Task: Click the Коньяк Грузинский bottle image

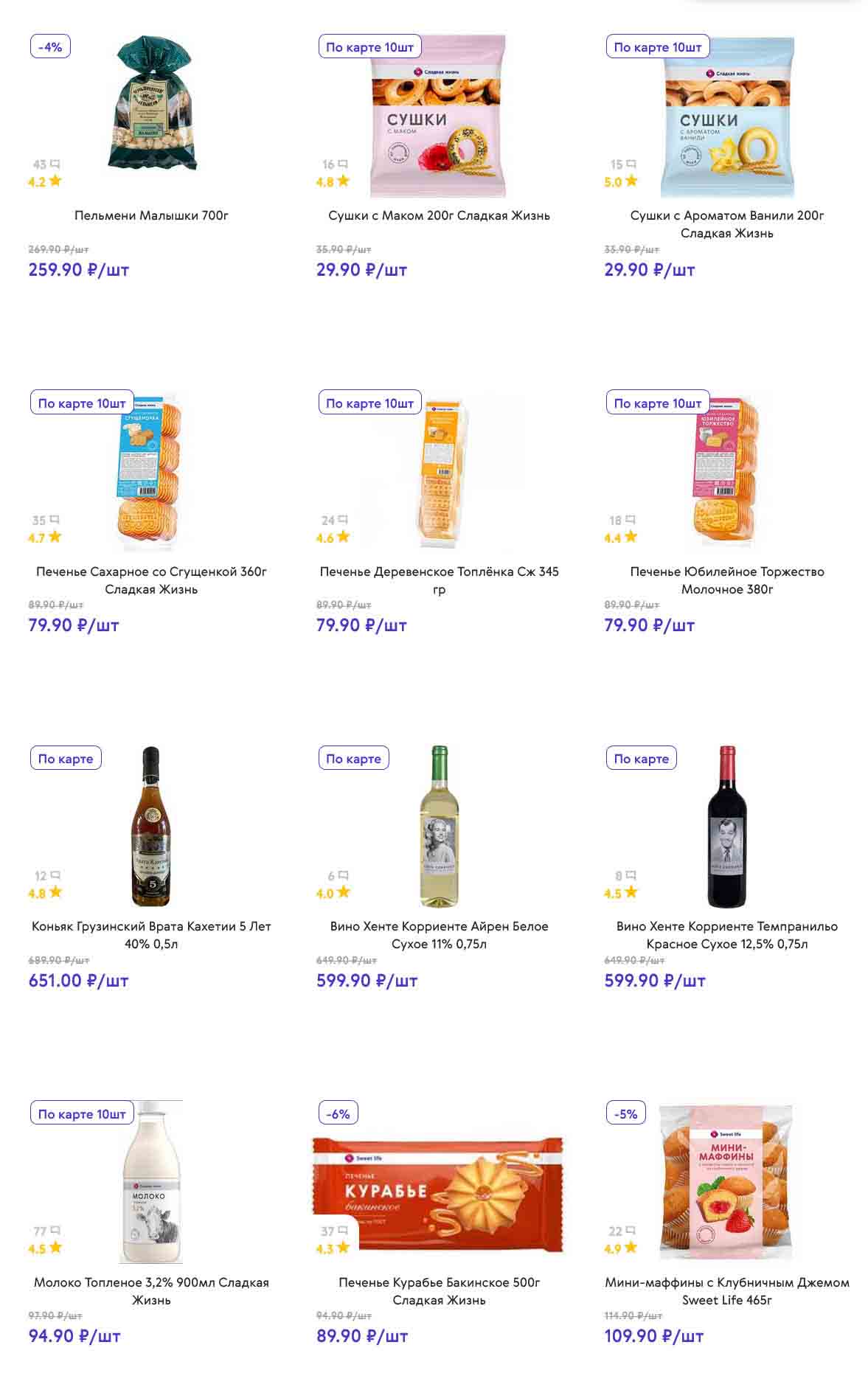Action: tap(150, 827)
